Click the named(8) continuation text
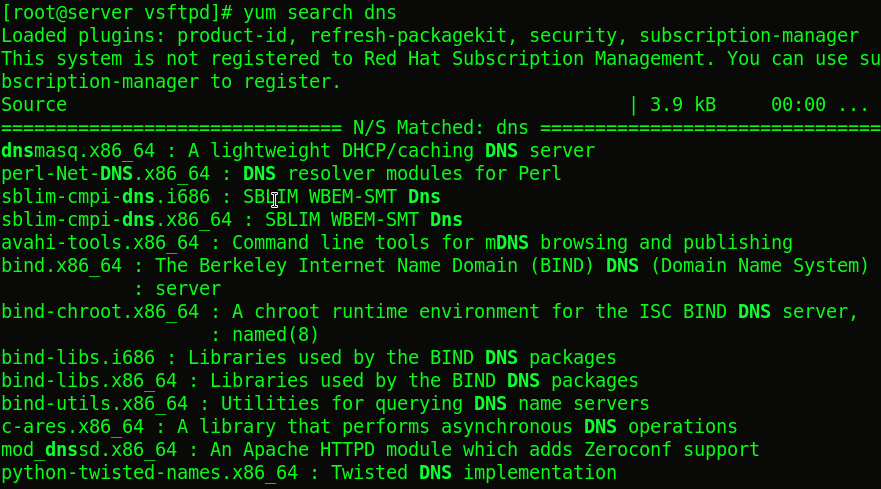 (275, 335)
